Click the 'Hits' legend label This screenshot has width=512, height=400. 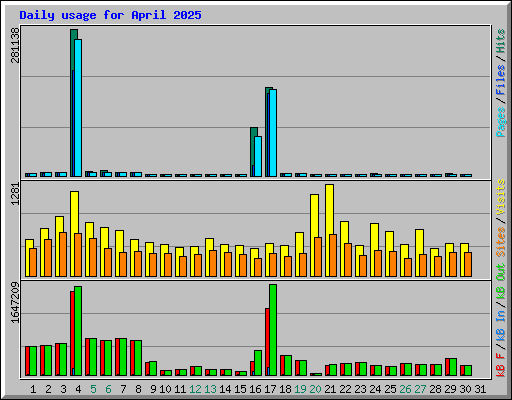[501, 41]
